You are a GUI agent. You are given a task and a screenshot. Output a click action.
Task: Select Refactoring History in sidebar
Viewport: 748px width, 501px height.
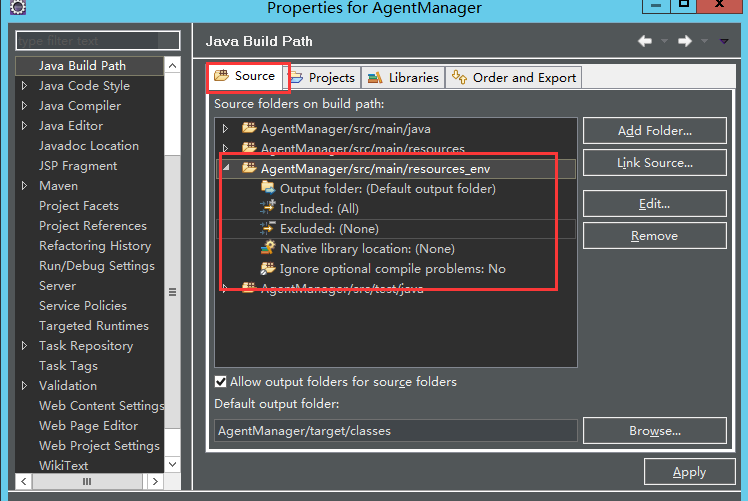95,246
